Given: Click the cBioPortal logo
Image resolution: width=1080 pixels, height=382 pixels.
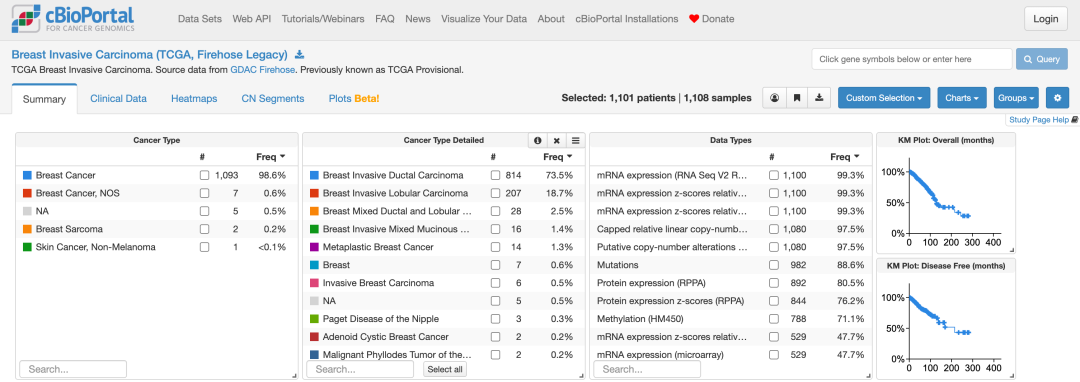Looking at the screenshot, I should (x=73, y=19).
